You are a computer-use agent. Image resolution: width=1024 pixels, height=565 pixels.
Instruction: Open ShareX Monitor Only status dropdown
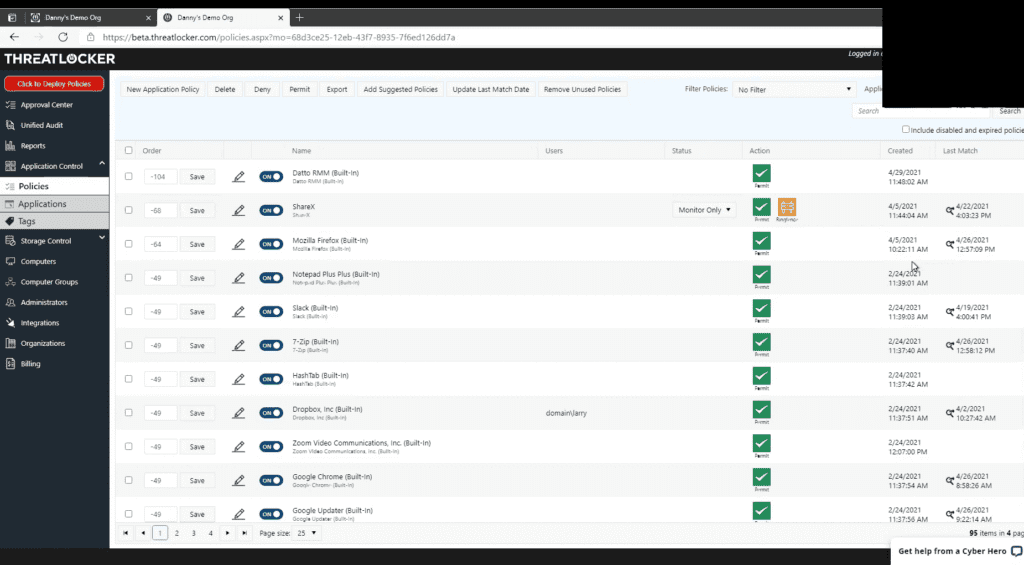pos(704,210)
